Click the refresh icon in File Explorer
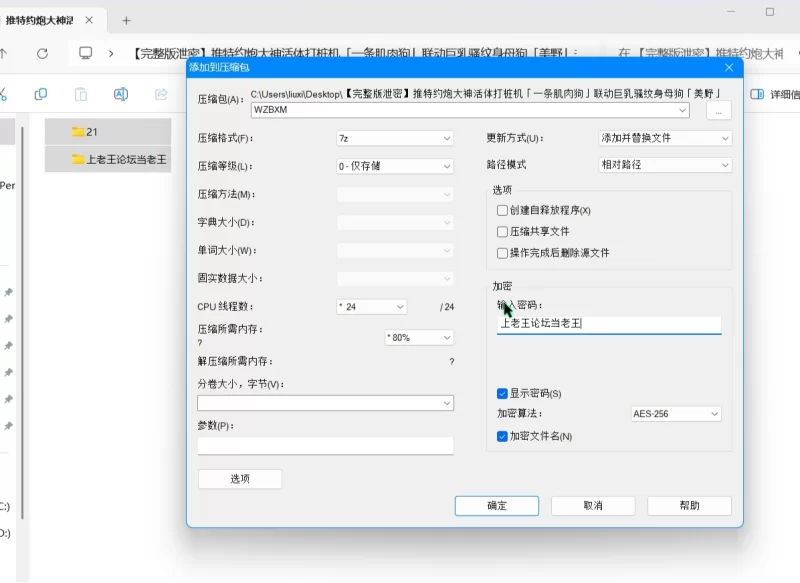 coord(42,53)
